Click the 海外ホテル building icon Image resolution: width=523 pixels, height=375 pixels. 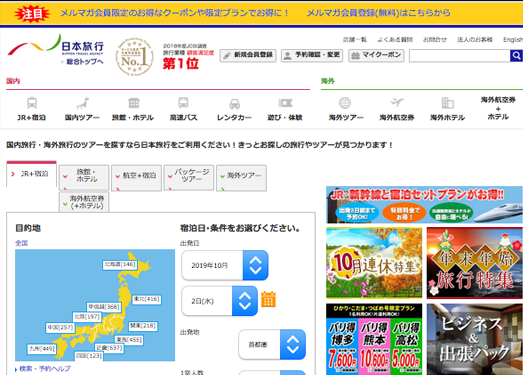pyautogui.click(x=447, y=103)
